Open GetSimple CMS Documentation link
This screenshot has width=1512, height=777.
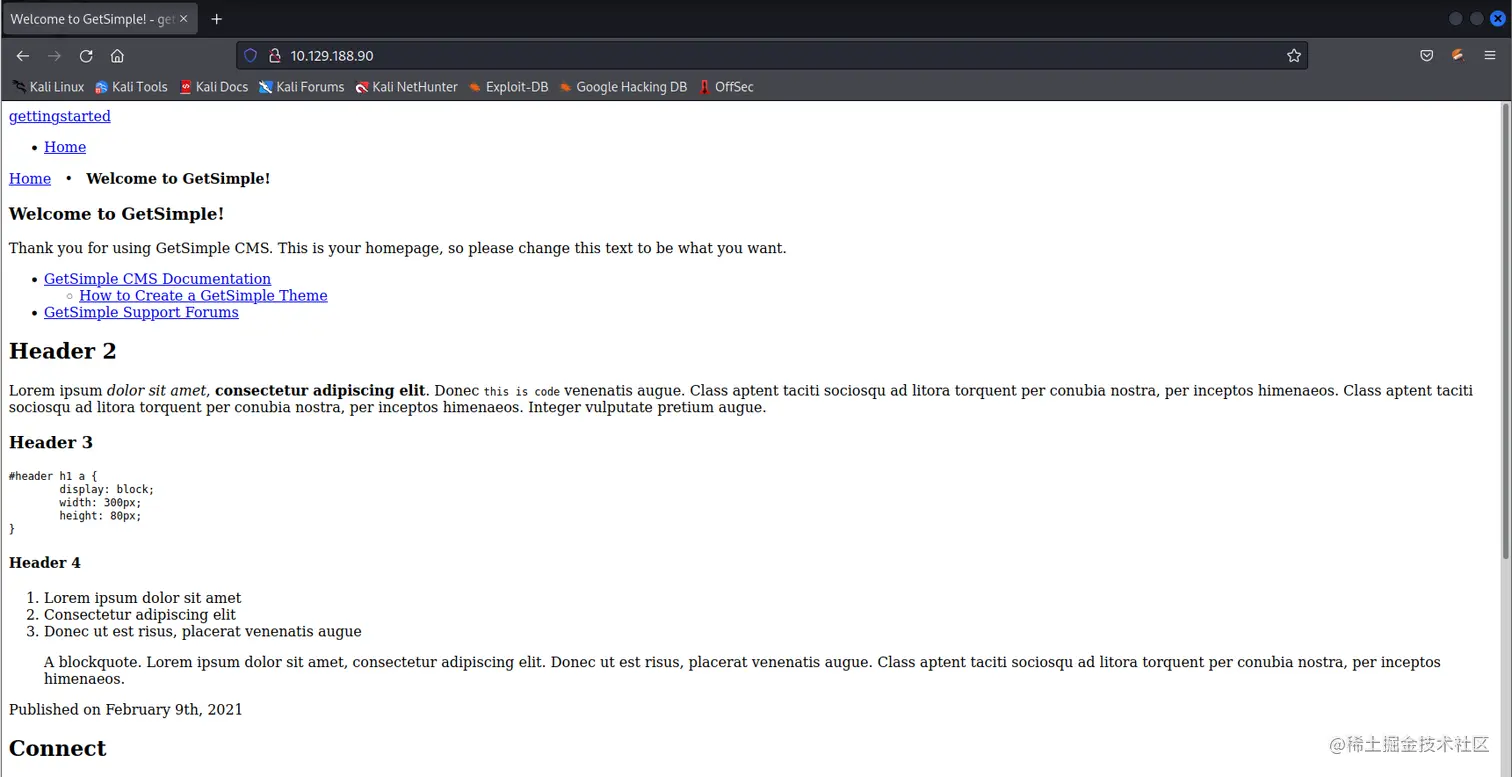tap(157, 279)
